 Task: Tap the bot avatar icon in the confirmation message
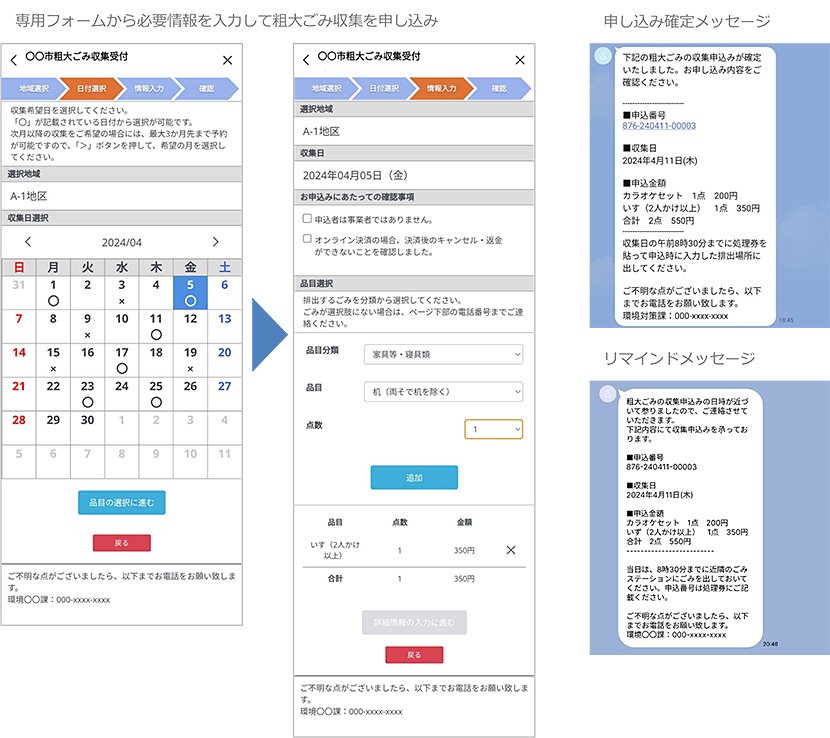[x=601, y=56]
